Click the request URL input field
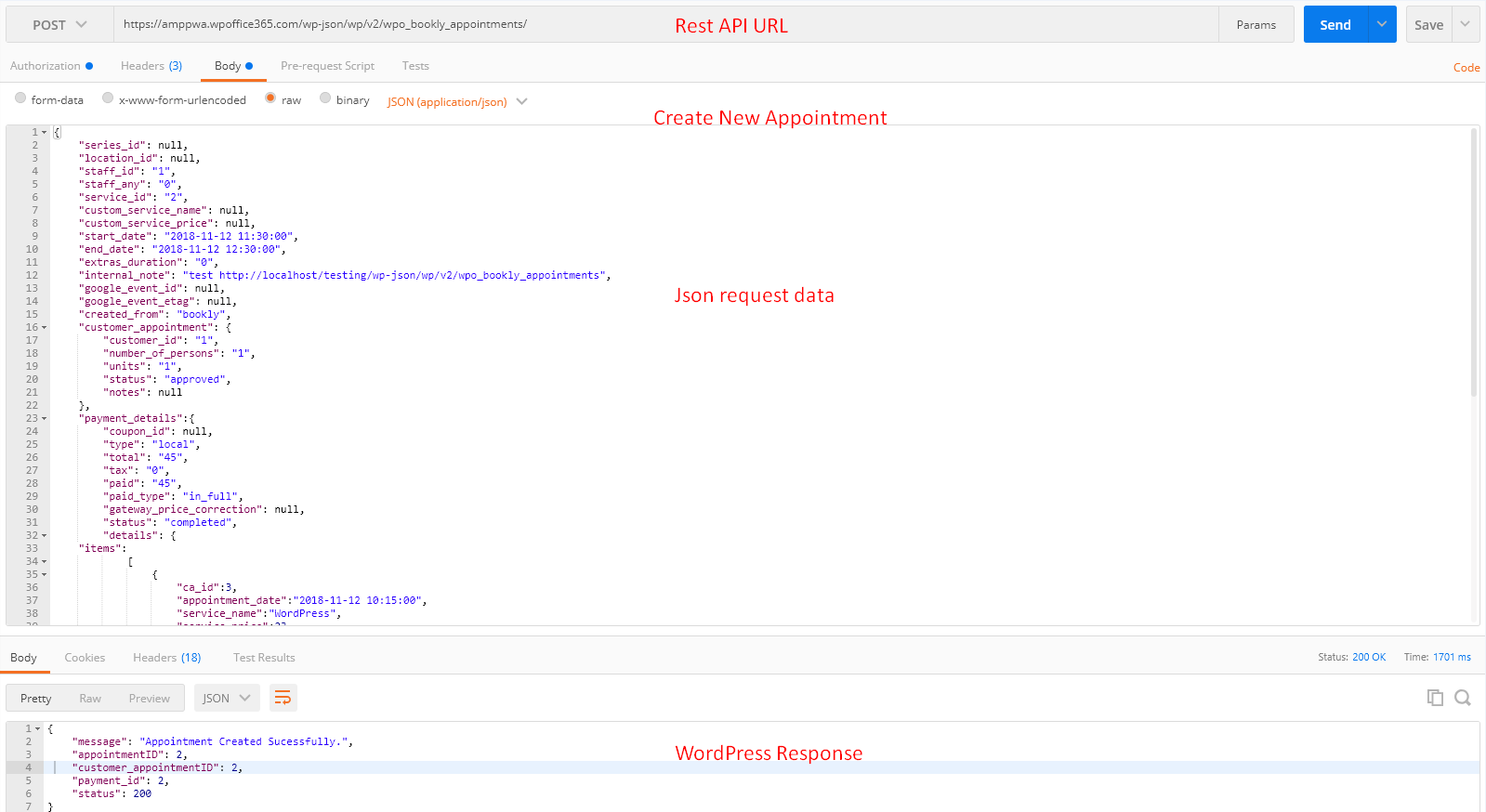The height and width of the screenshot is (812, 1486). pos(665,25)
